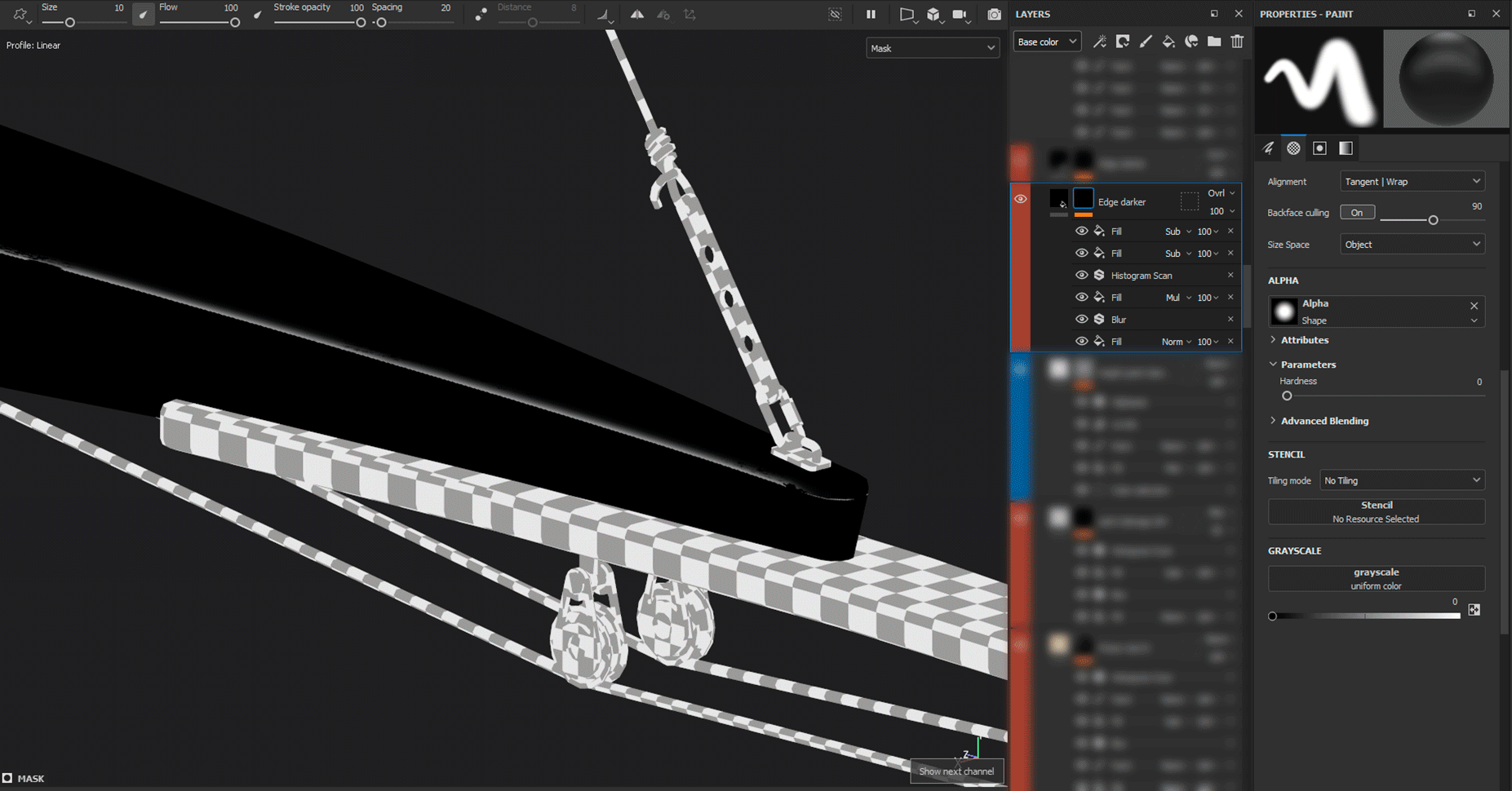
Task: Add a fill layer with bucket icon
Action: tap(1168, 42)
